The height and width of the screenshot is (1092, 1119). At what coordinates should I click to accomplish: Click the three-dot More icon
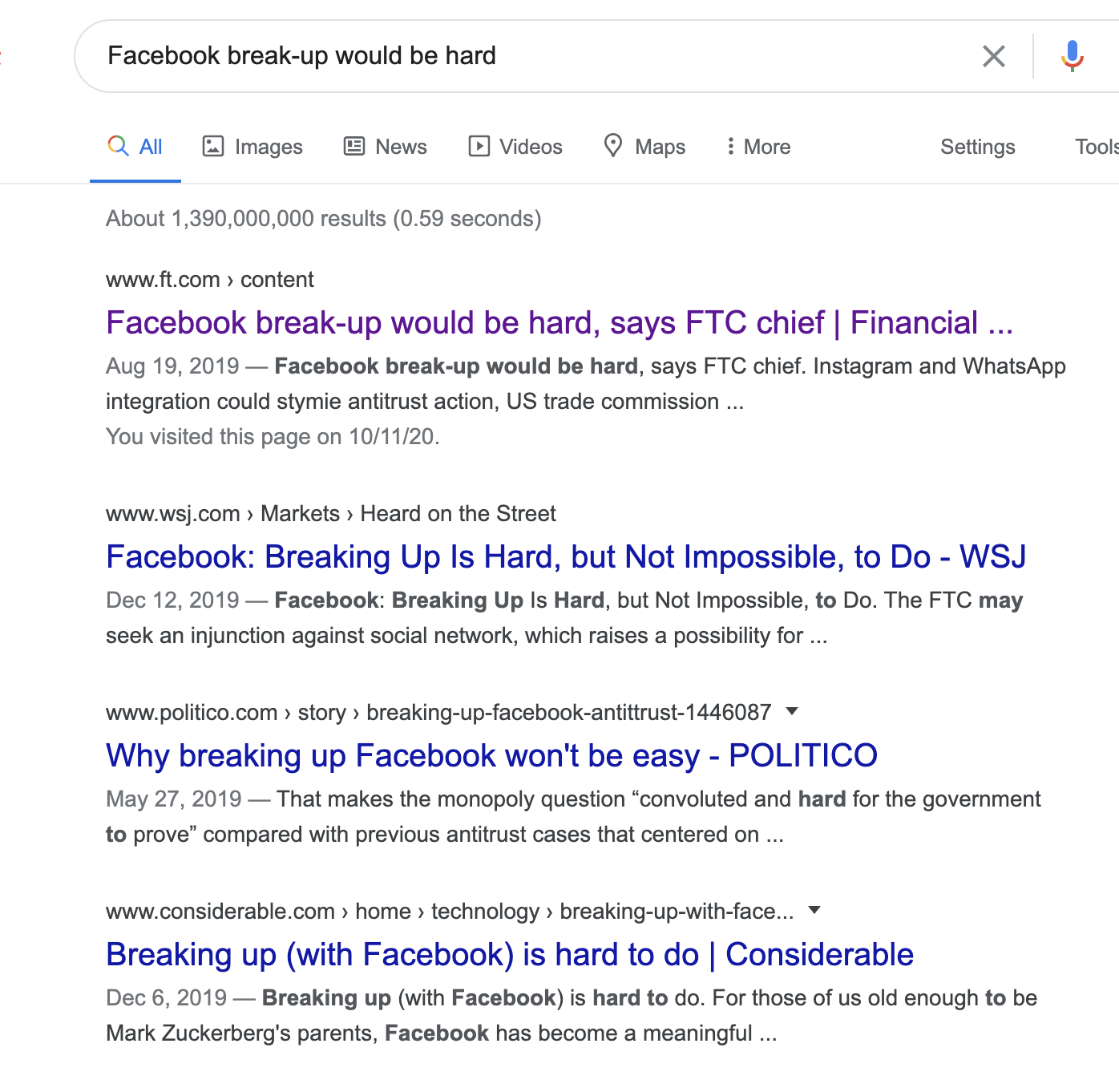pyautogui.click(x=730, y=146)
